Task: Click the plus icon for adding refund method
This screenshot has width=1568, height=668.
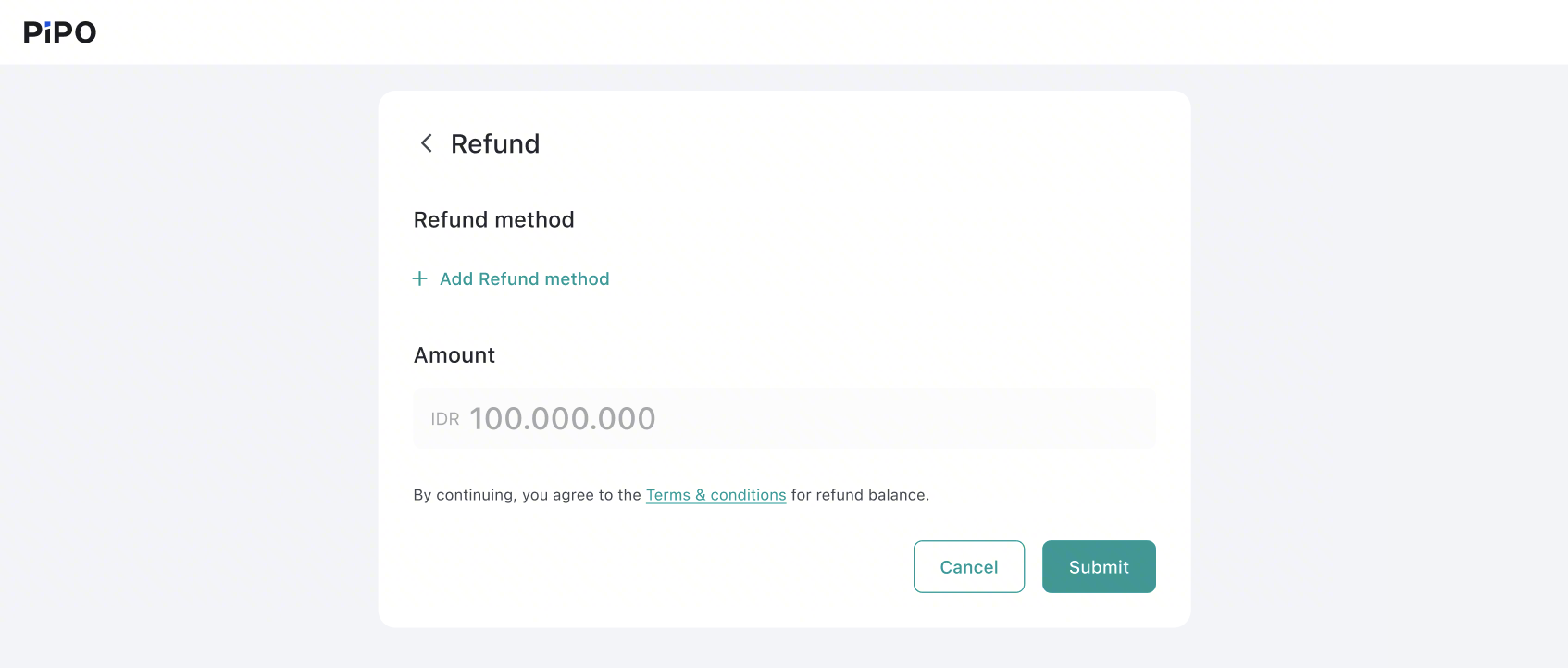Action: click(x=419, y=278)
